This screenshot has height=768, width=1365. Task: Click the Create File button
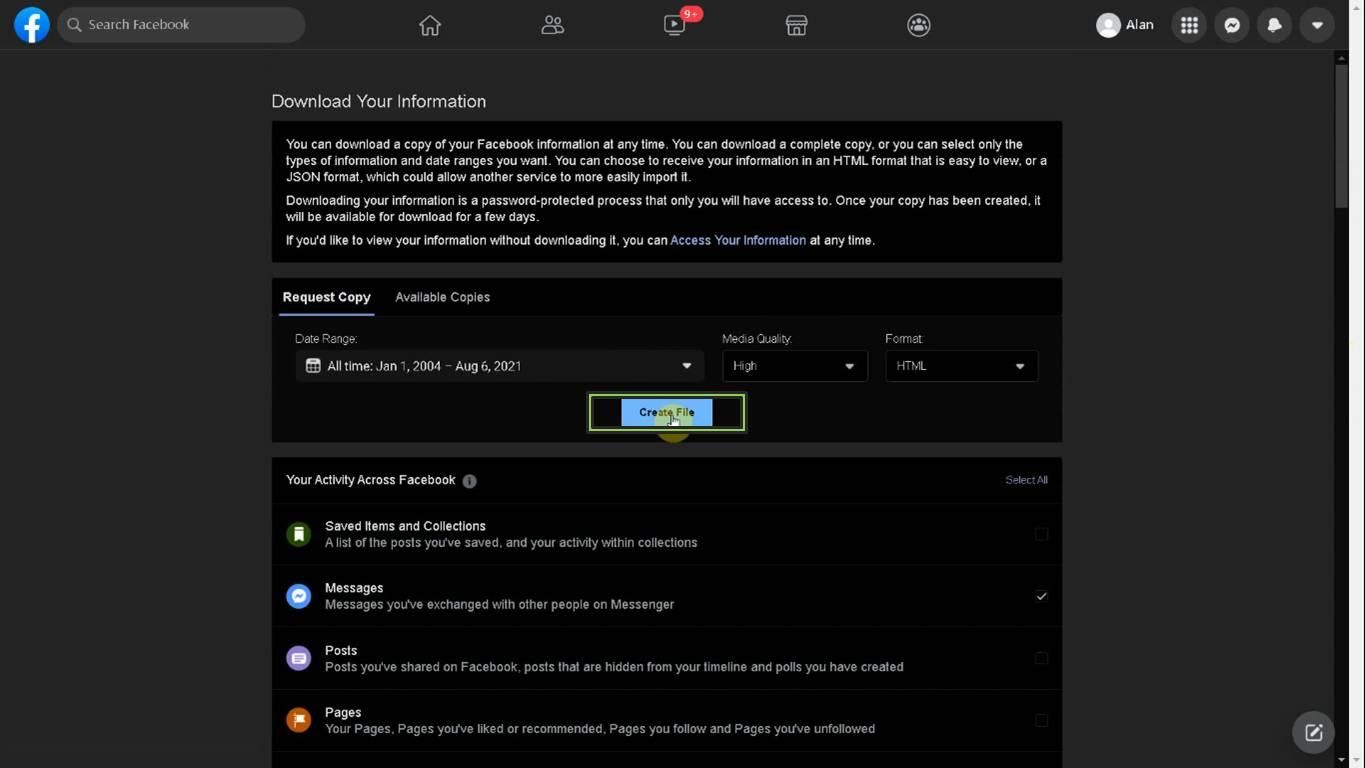pos(666,412)
